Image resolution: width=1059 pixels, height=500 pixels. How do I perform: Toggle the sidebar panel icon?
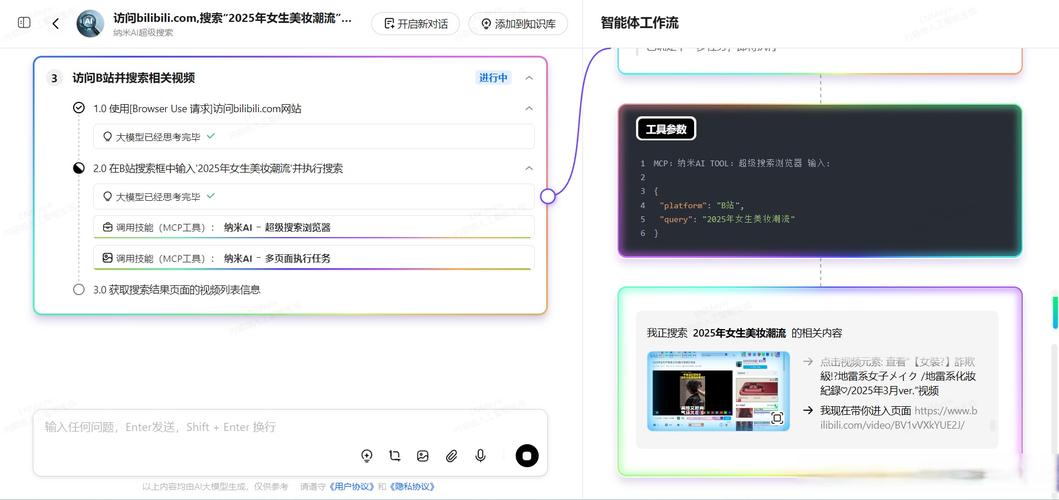tap(24, 24)
